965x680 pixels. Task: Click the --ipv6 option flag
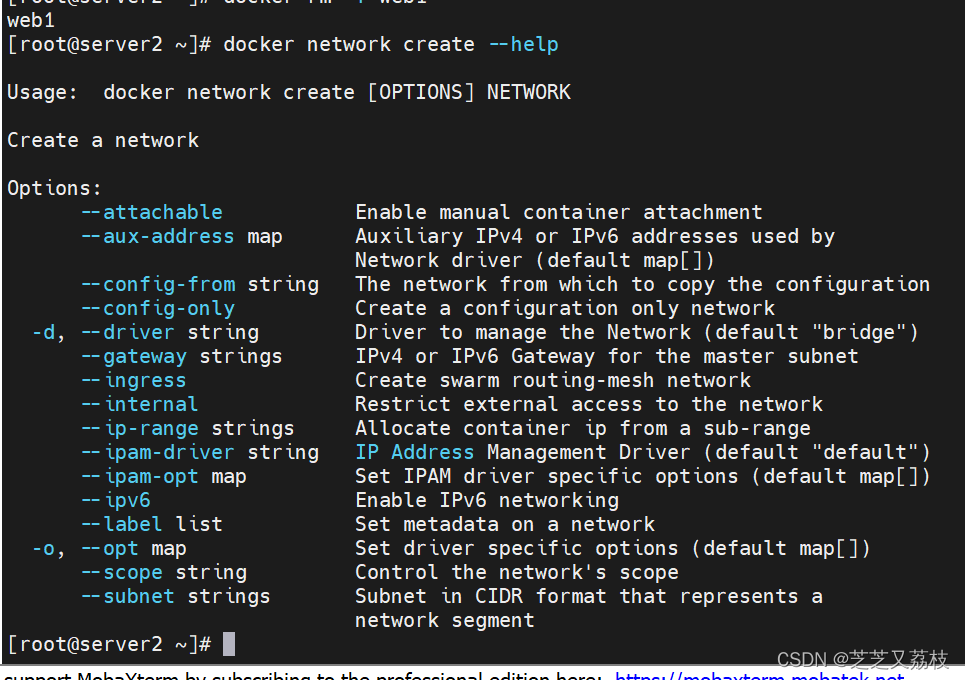pyautogui.click(x=115, y=500)
